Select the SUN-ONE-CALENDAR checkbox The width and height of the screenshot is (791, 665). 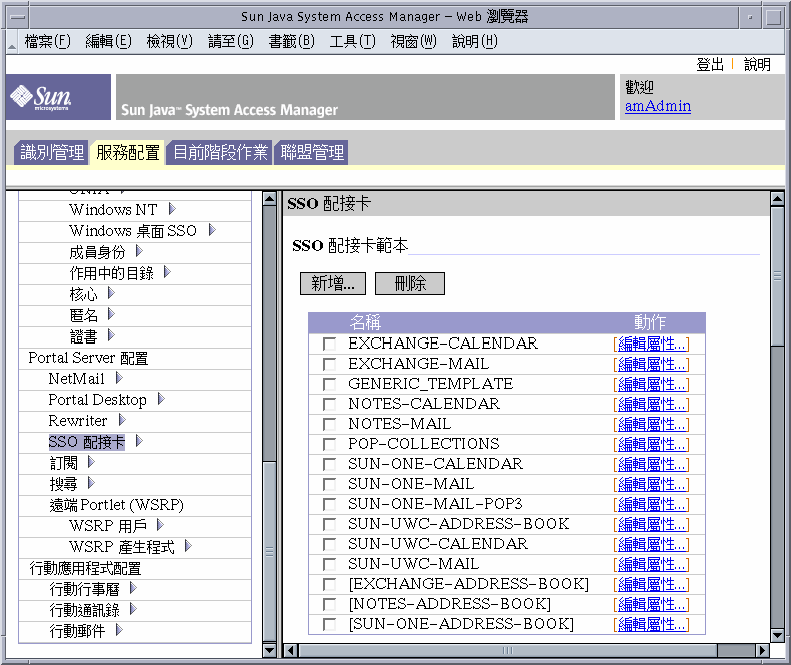[329, 464]
